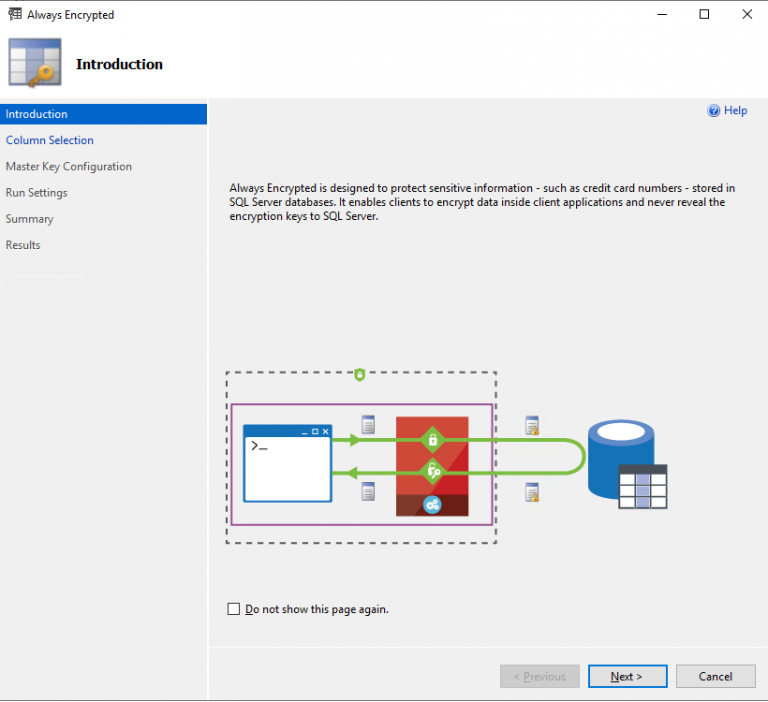The width and height of the screenshot is (768, 702).
Task: Click the command prompt window graphic
Action: pos(288,463)
